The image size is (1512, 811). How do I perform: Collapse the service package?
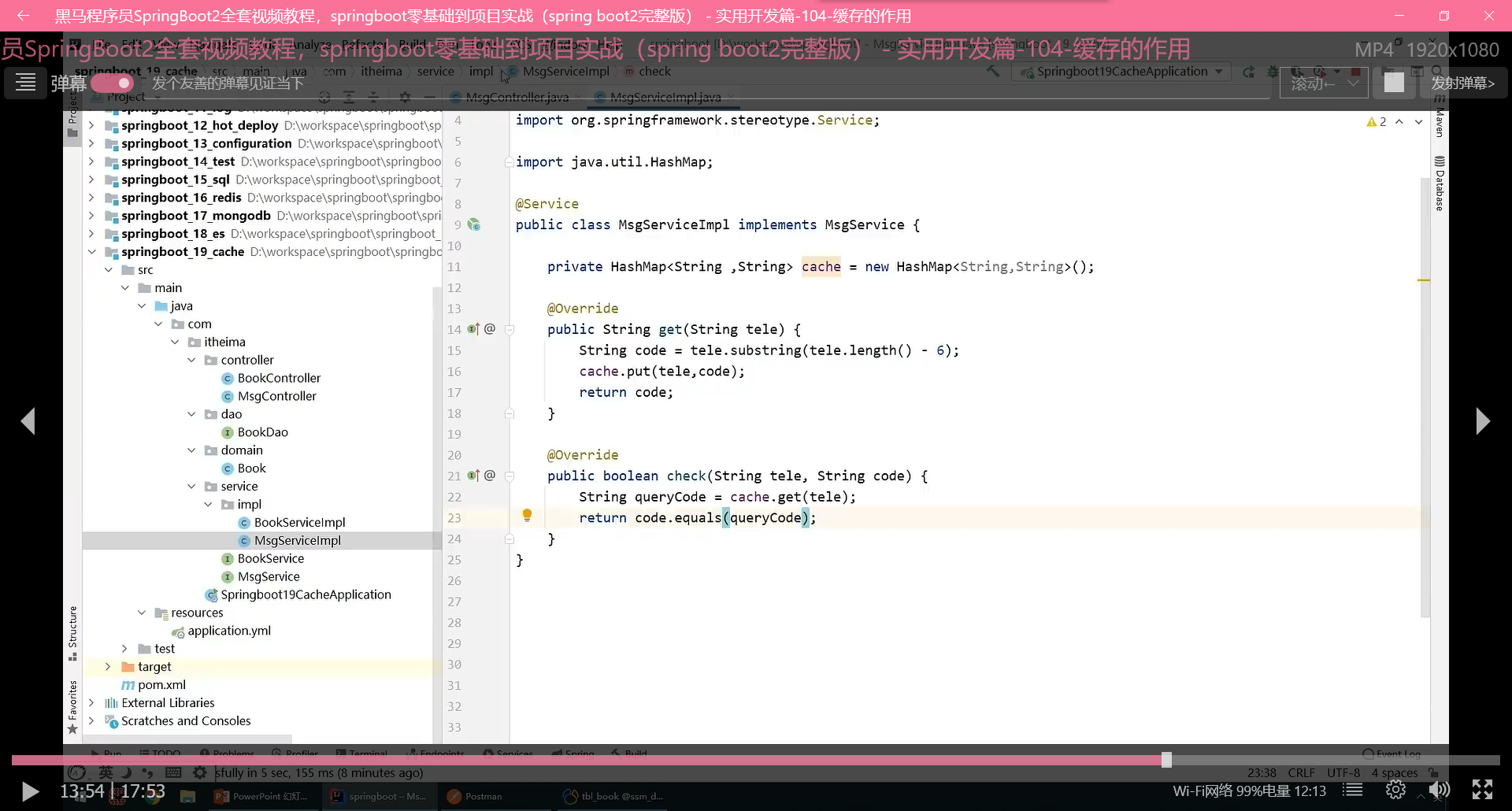(191, 487)
